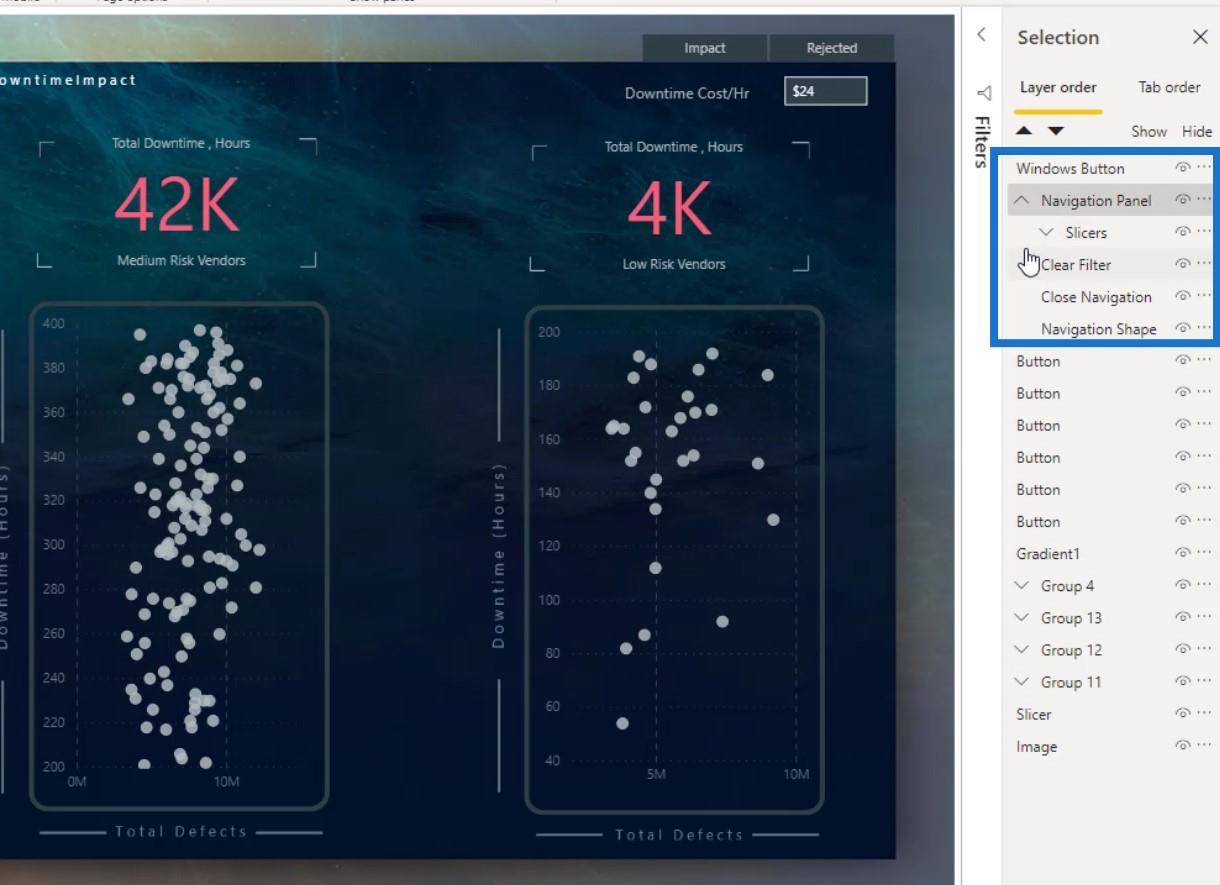Hide the Close Navigation layer
The width and height of the screenshot is (1220, 885).
click(x=1183, y=296)
